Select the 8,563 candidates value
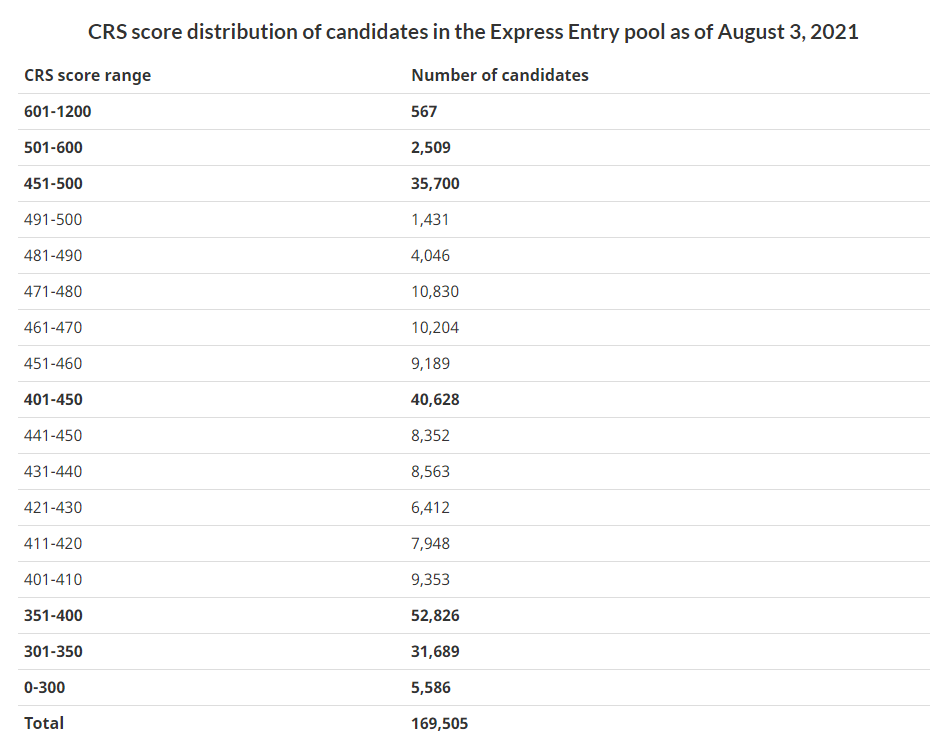 431,471
